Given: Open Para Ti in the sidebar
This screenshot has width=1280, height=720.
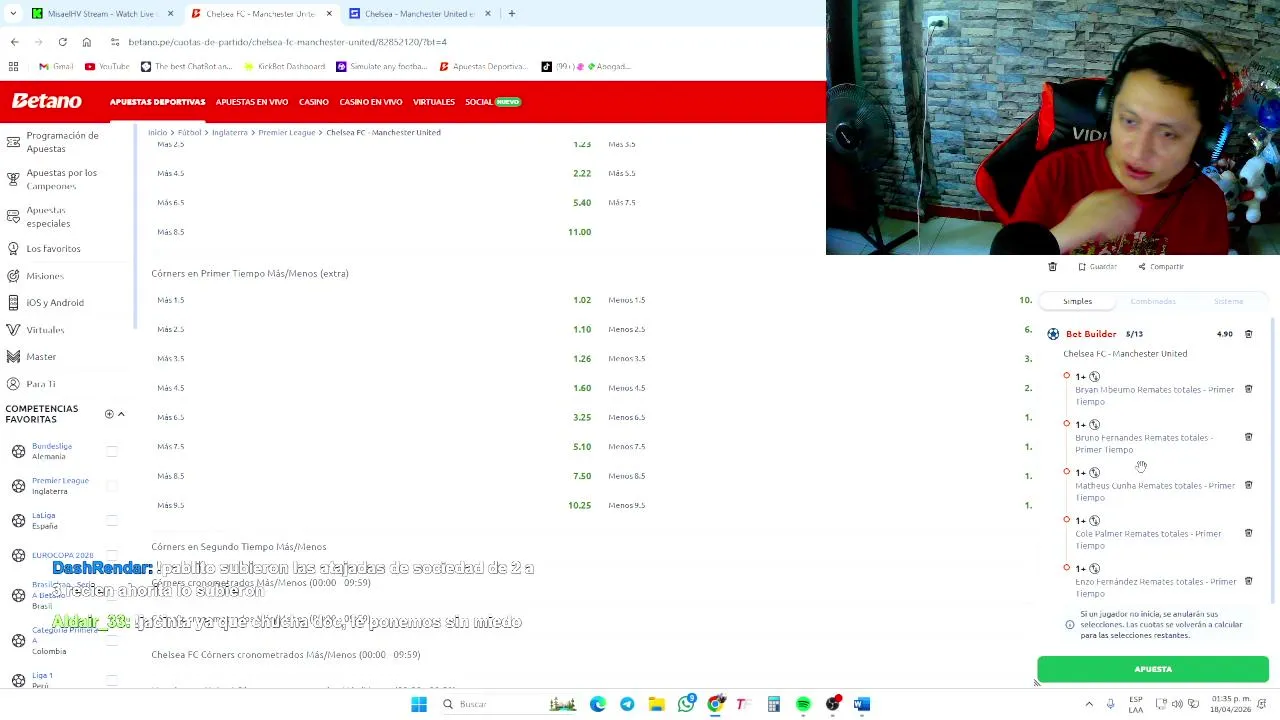Looking at the screenshot, I should pyautogui.click(x=41, y=383).
